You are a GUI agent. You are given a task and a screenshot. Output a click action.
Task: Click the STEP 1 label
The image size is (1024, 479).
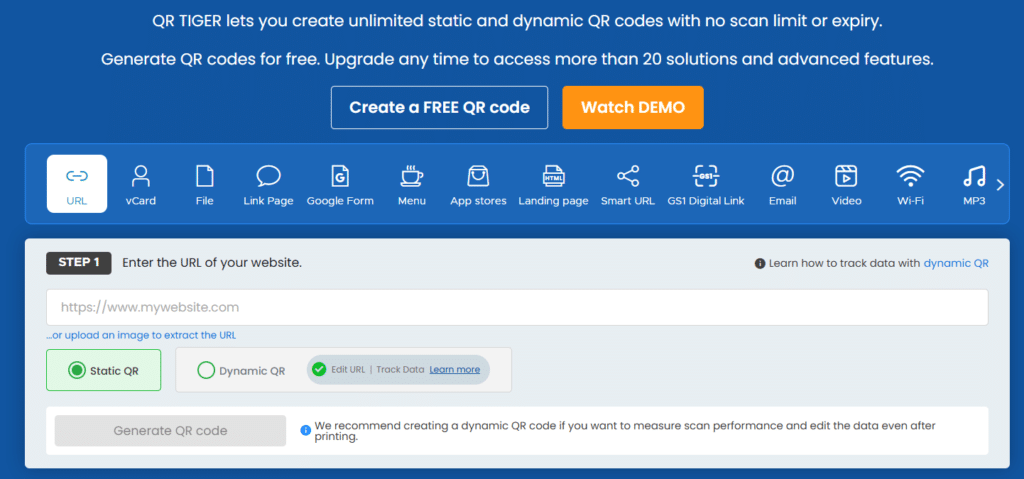[78, 263]
